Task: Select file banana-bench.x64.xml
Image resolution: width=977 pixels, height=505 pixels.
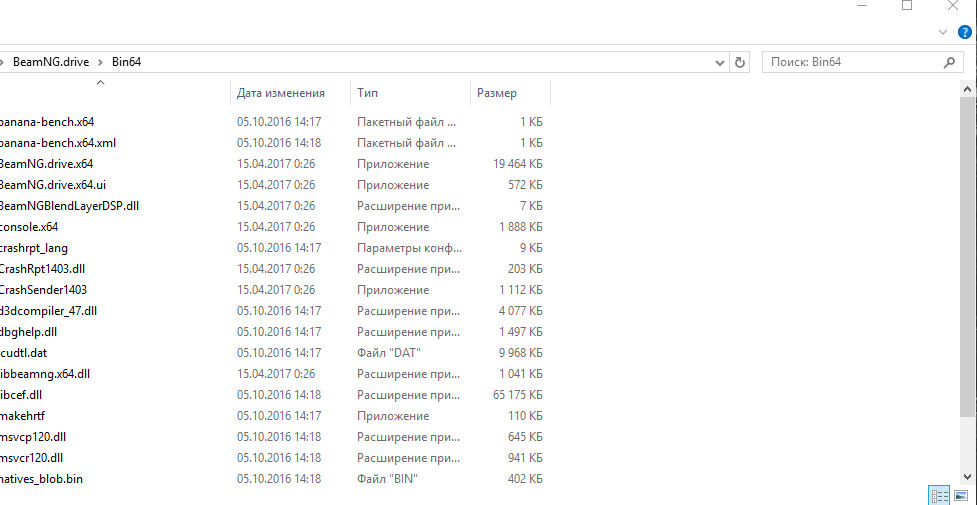Action: click(58, 143)
